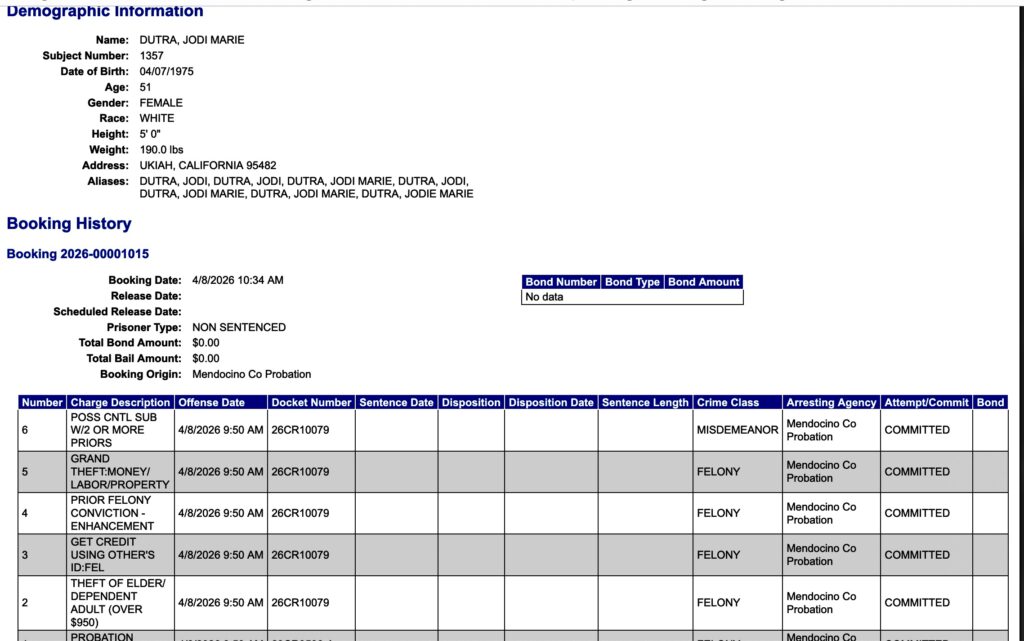1024x641 pixels.
Task: Select the Bond Type header
Action: click(634, 282)
